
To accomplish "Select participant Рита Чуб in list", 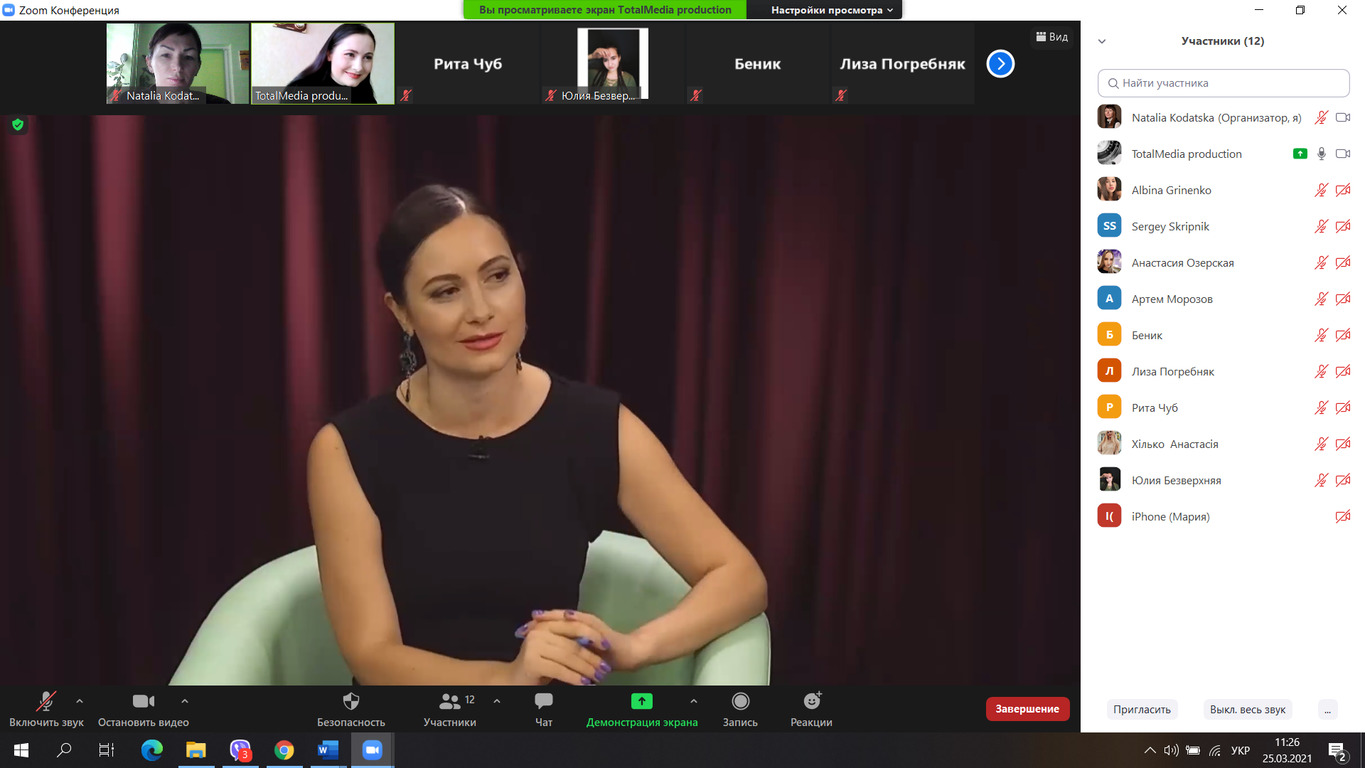I will [1223, 407].
